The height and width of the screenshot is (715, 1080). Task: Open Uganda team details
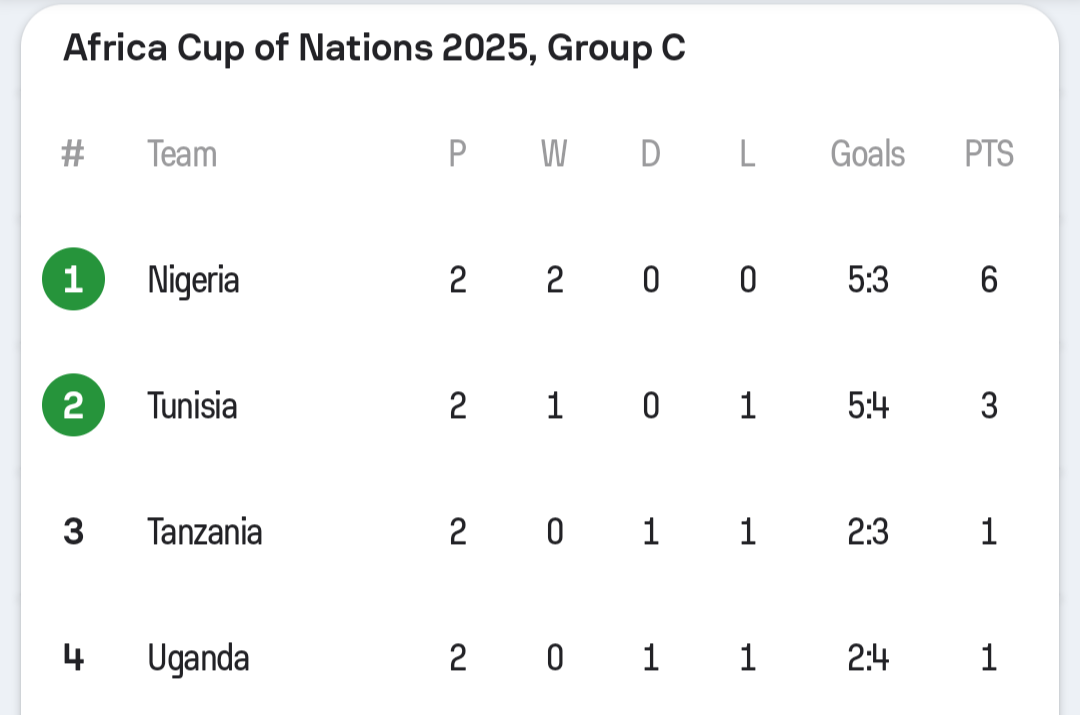(198, 658)
